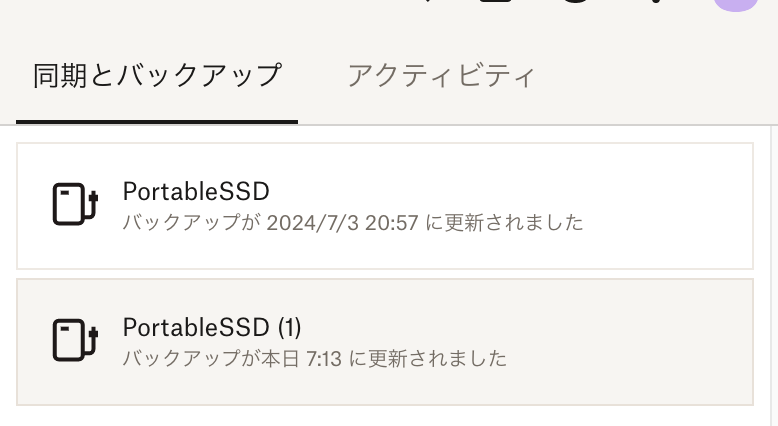Click the 本日 7:13 backup status text
Screen dimensions: 778x426
314,358
